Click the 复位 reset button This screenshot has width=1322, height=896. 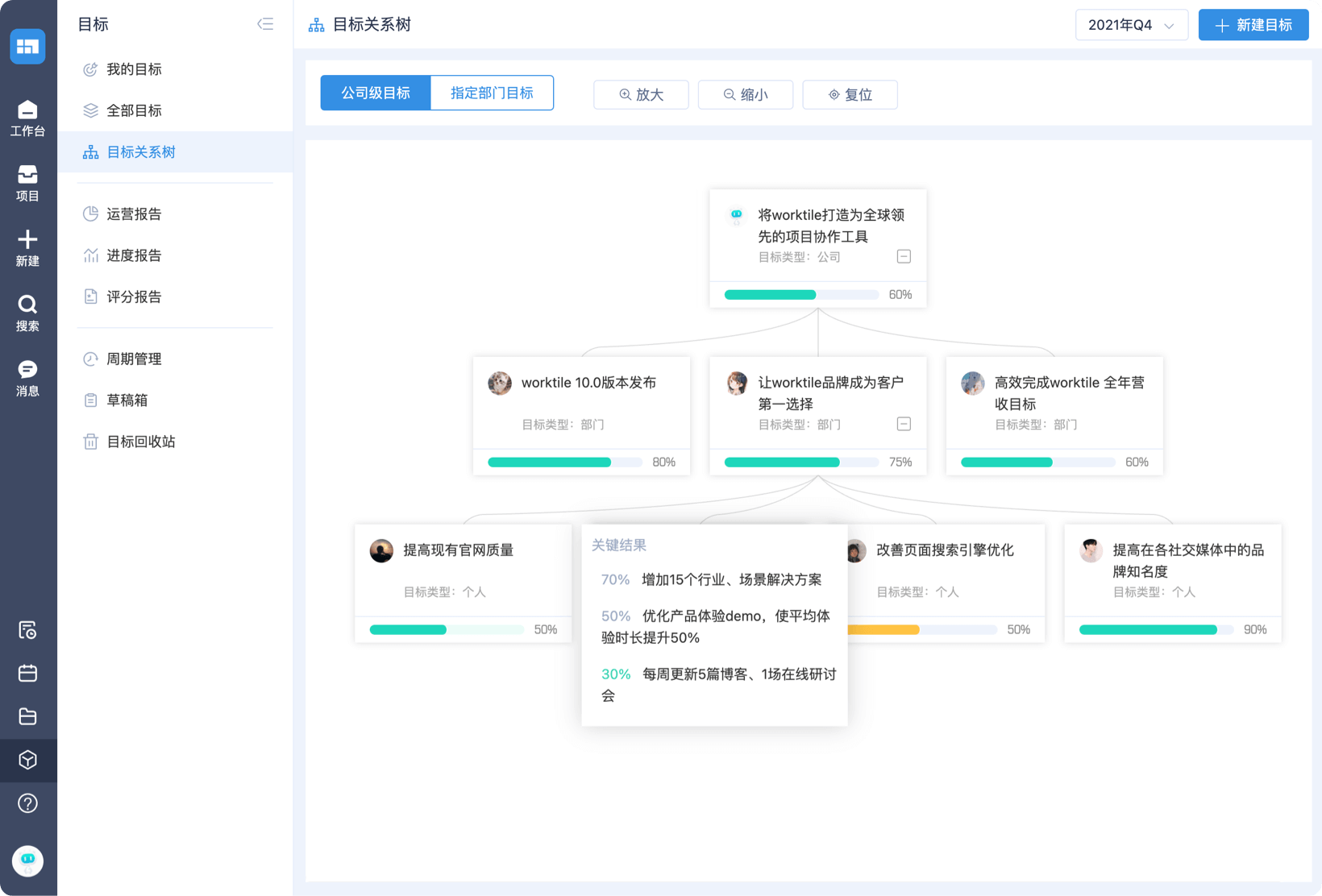pyautogui.click(x=849, y=94)
